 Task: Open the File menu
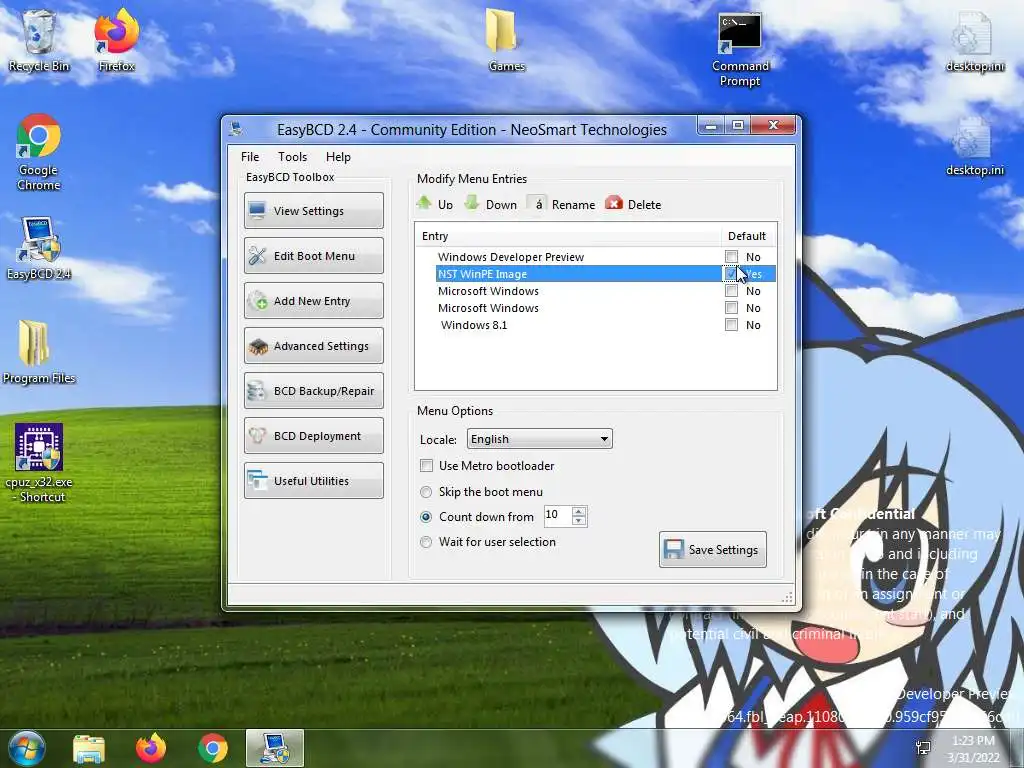[249, 157]
